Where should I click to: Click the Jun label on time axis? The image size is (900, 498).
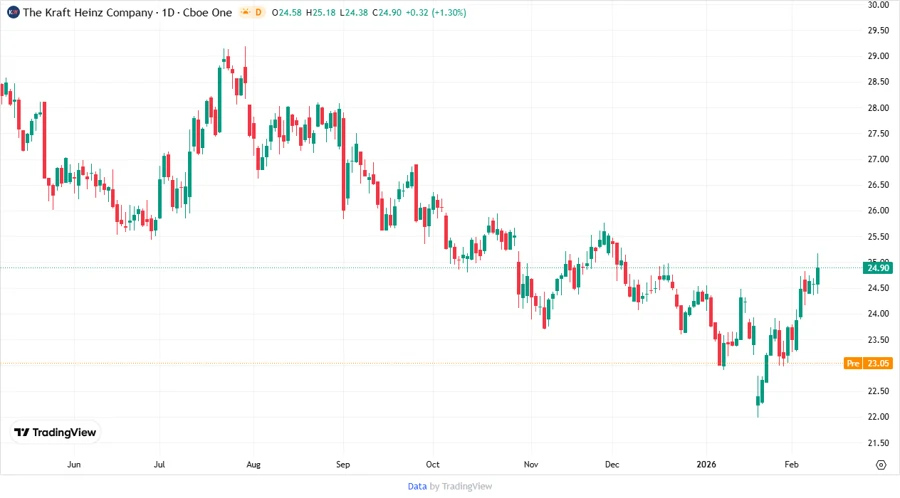coord(73,464)
